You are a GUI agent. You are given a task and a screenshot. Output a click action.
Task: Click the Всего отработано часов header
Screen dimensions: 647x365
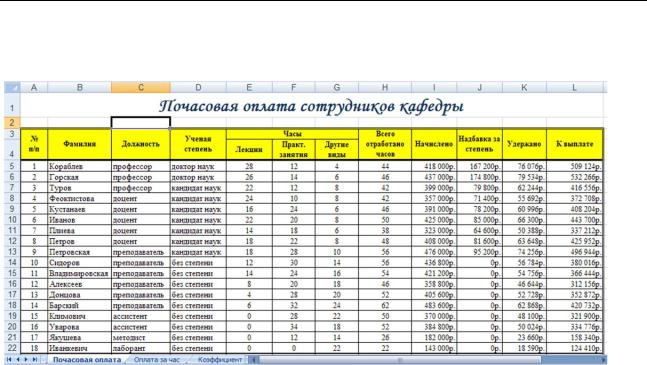click(385, 144)
